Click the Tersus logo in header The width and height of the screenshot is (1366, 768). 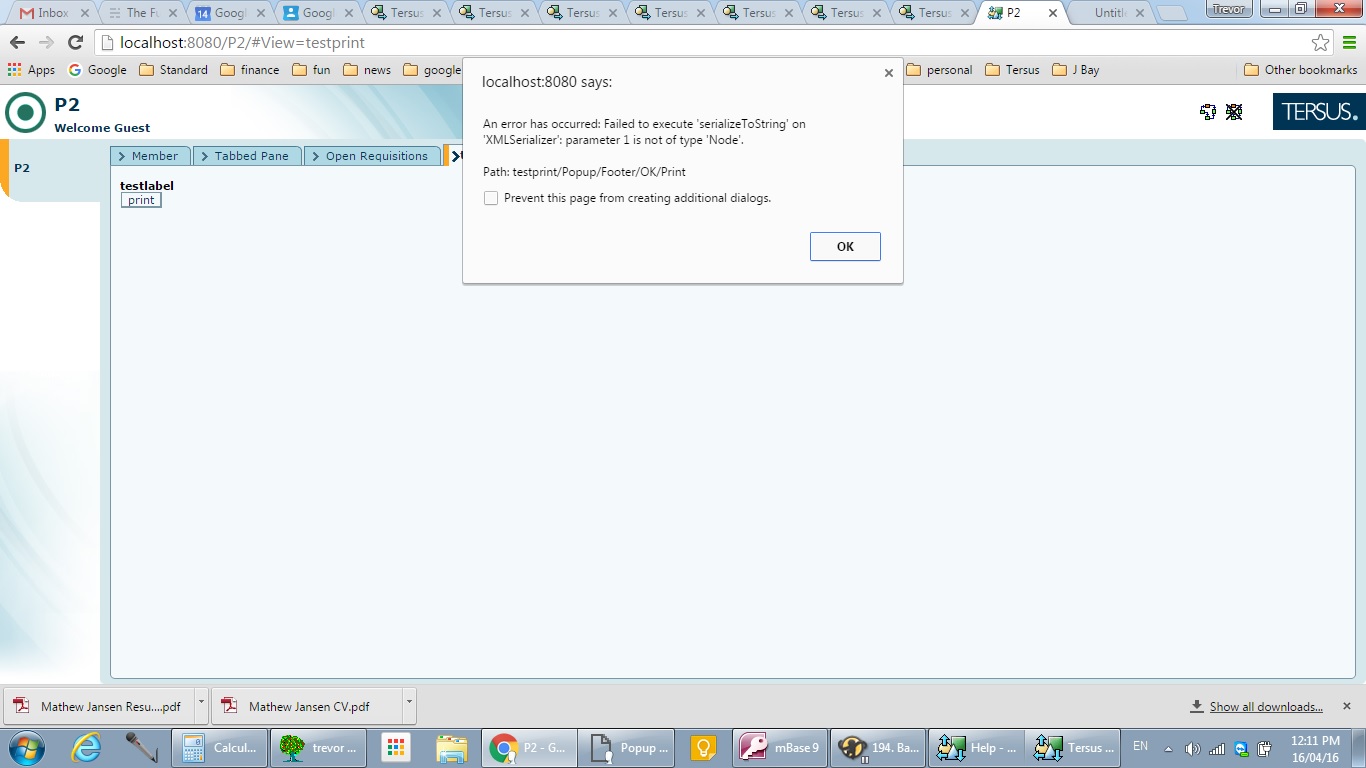pos(1318,112)
